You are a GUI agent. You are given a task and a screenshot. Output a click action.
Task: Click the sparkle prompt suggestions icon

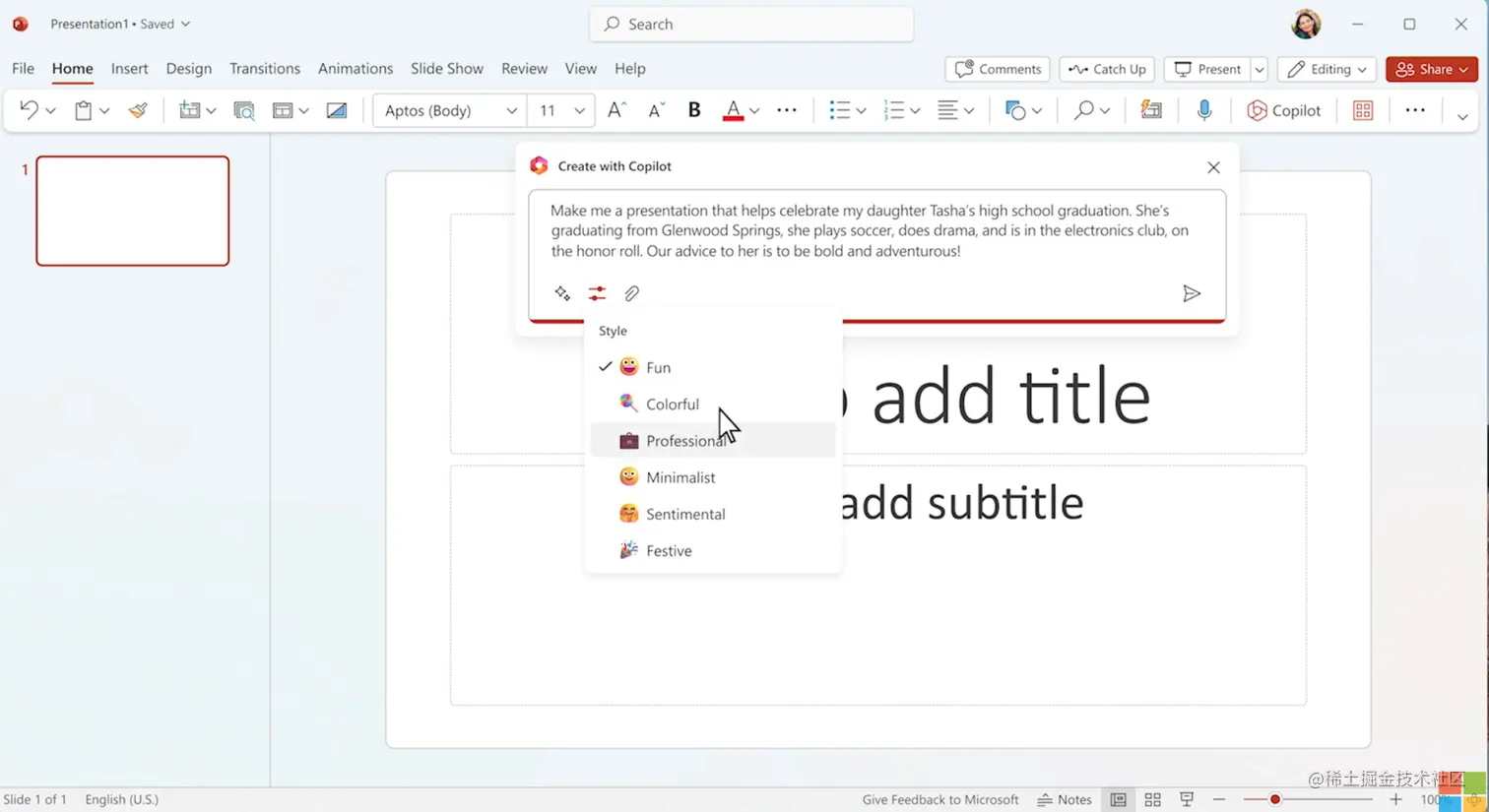[562, 293]
